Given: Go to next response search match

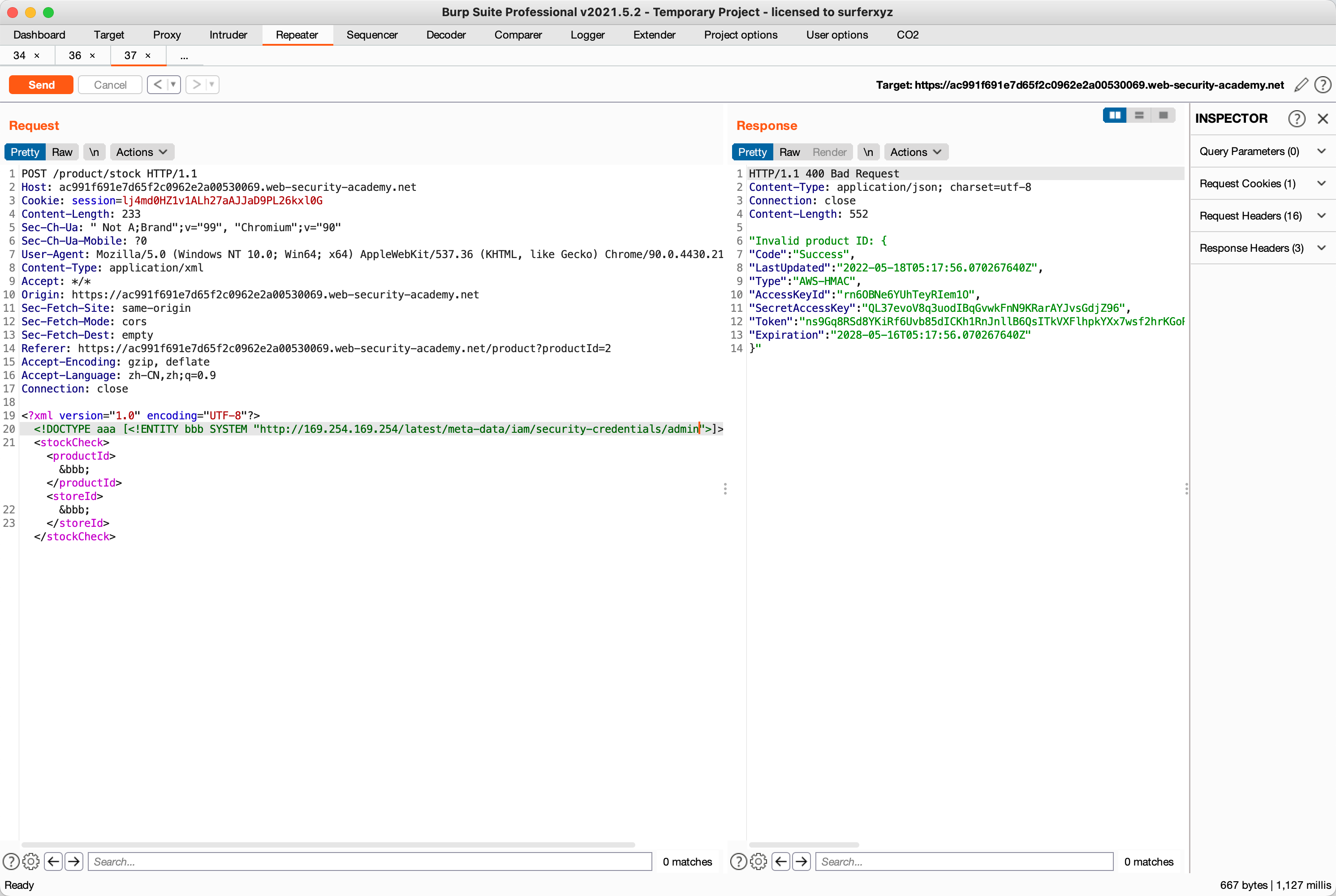Looking at the screenshot, I should point(802,862).
